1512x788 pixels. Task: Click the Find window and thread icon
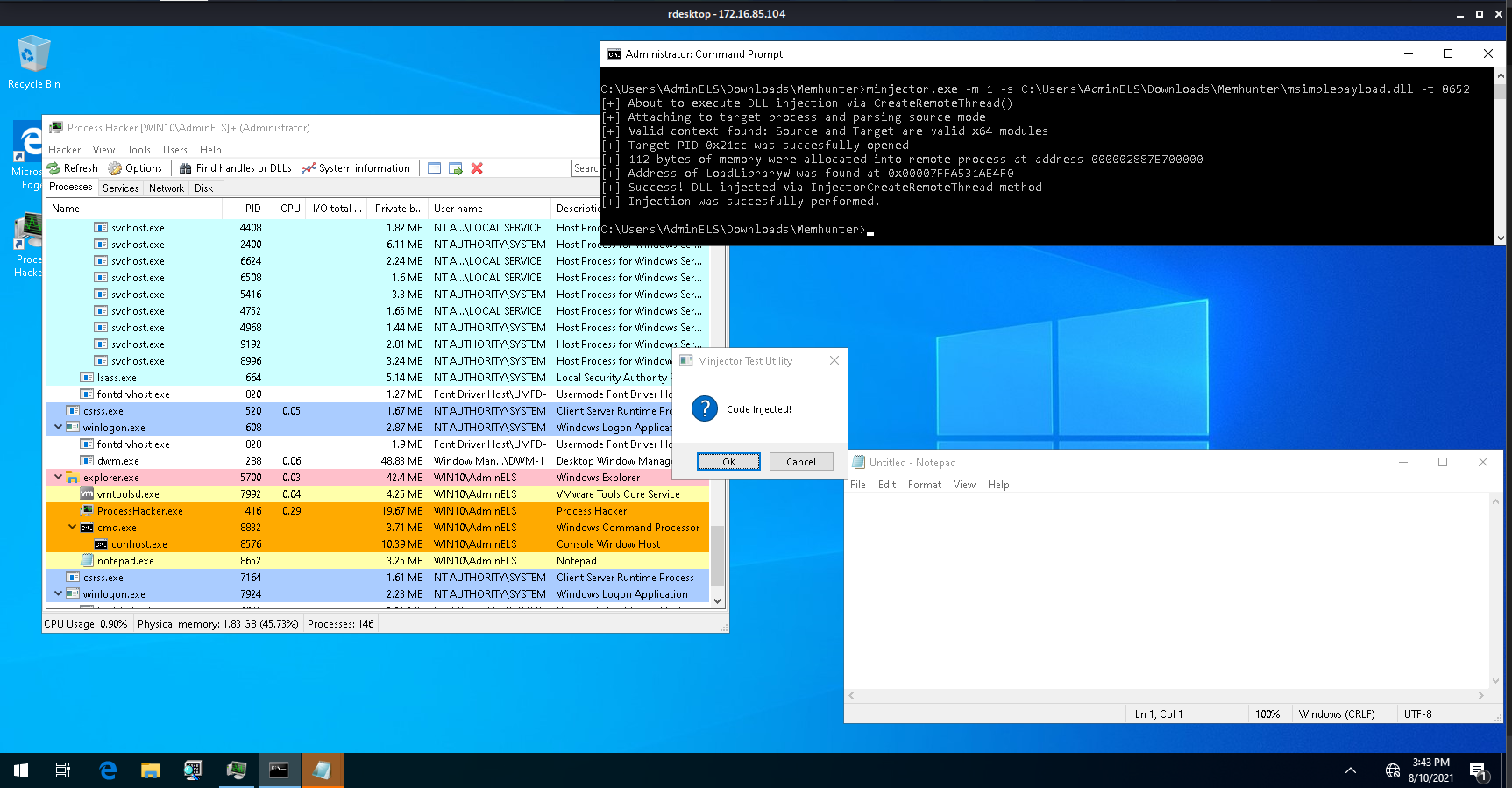[456, 168]
